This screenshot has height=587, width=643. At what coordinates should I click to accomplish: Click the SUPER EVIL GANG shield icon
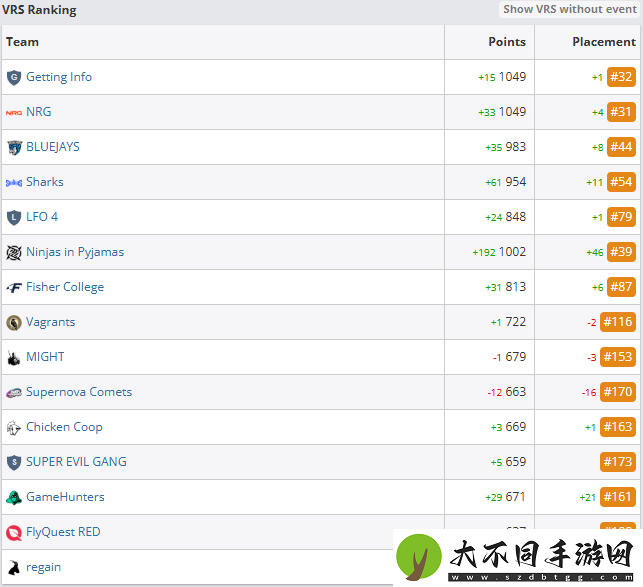pyautogui.click(x=14, y=462)
